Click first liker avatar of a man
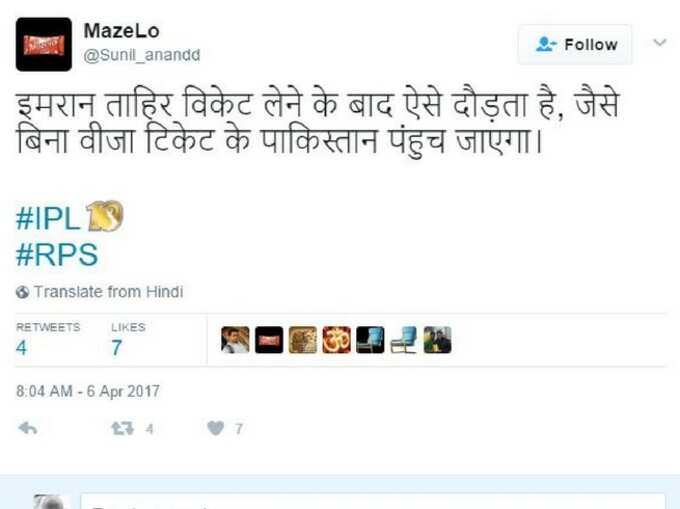Viewport: 680px width, 509px height. (235, 340)
